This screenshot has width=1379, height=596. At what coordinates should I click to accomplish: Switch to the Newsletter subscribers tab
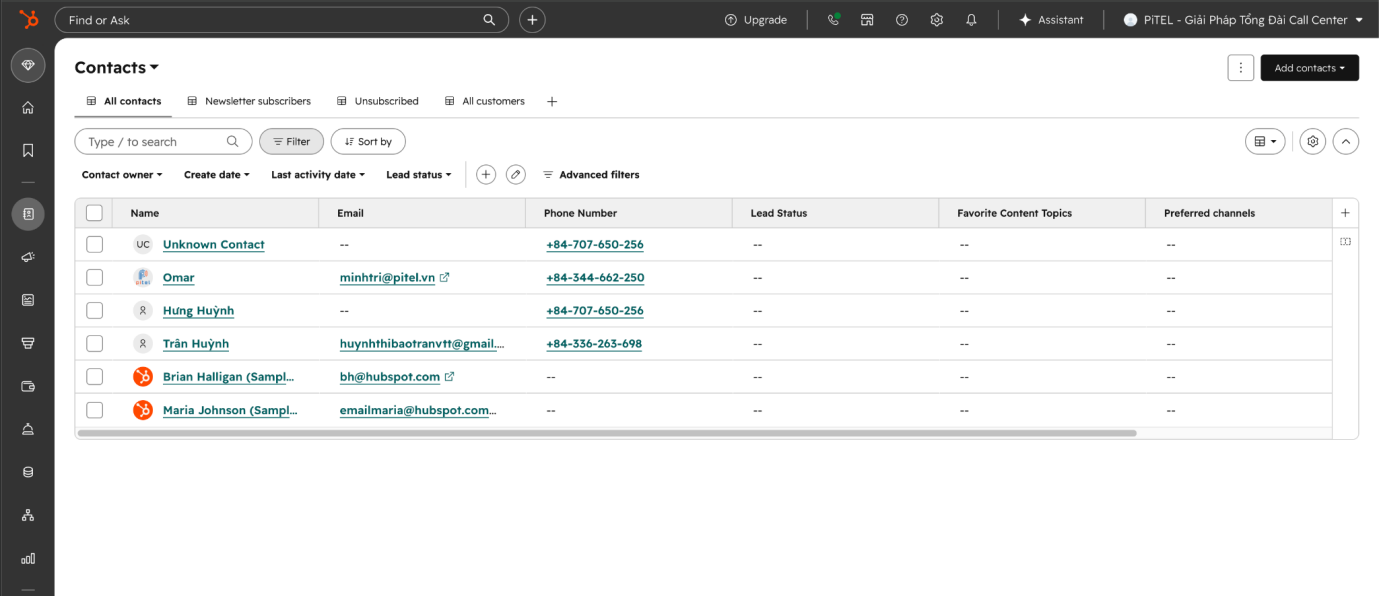(x=249, y=101)
